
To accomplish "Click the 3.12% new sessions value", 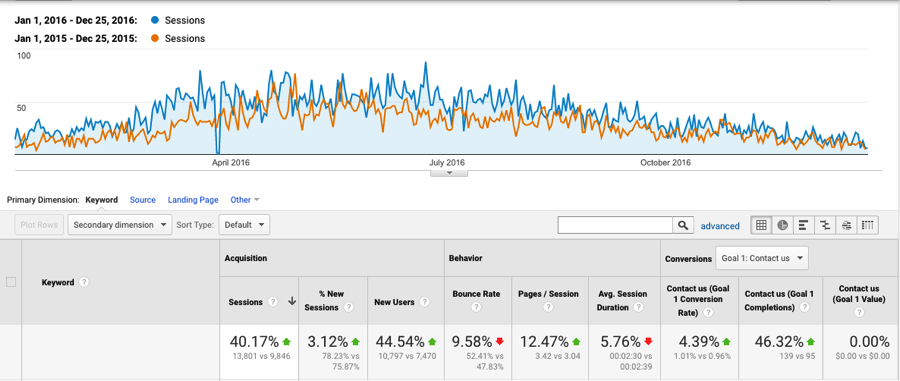I will tap(327, 342).
